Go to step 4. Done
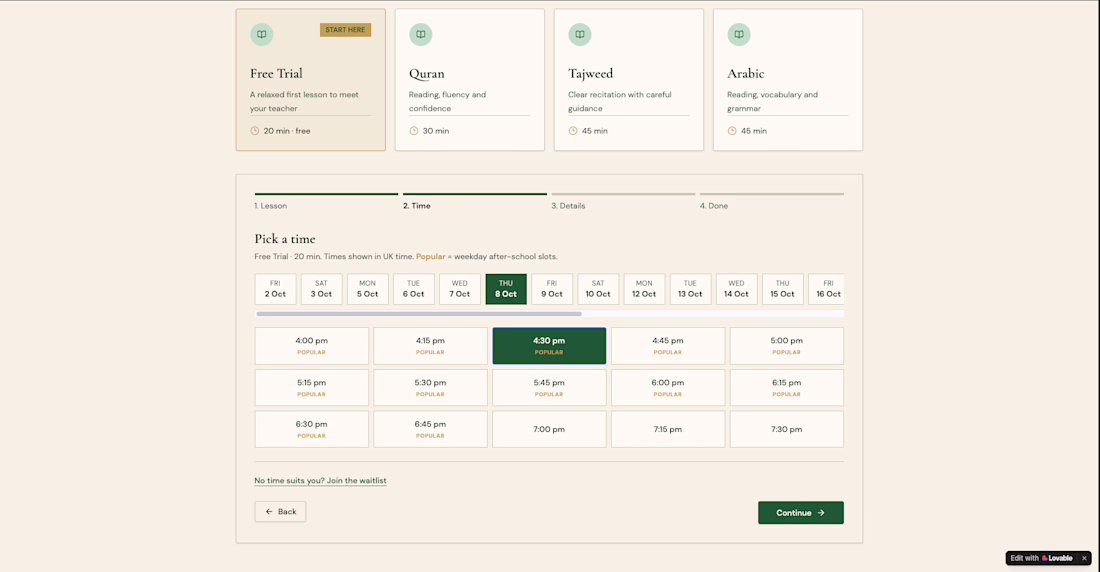 point(772,201)
